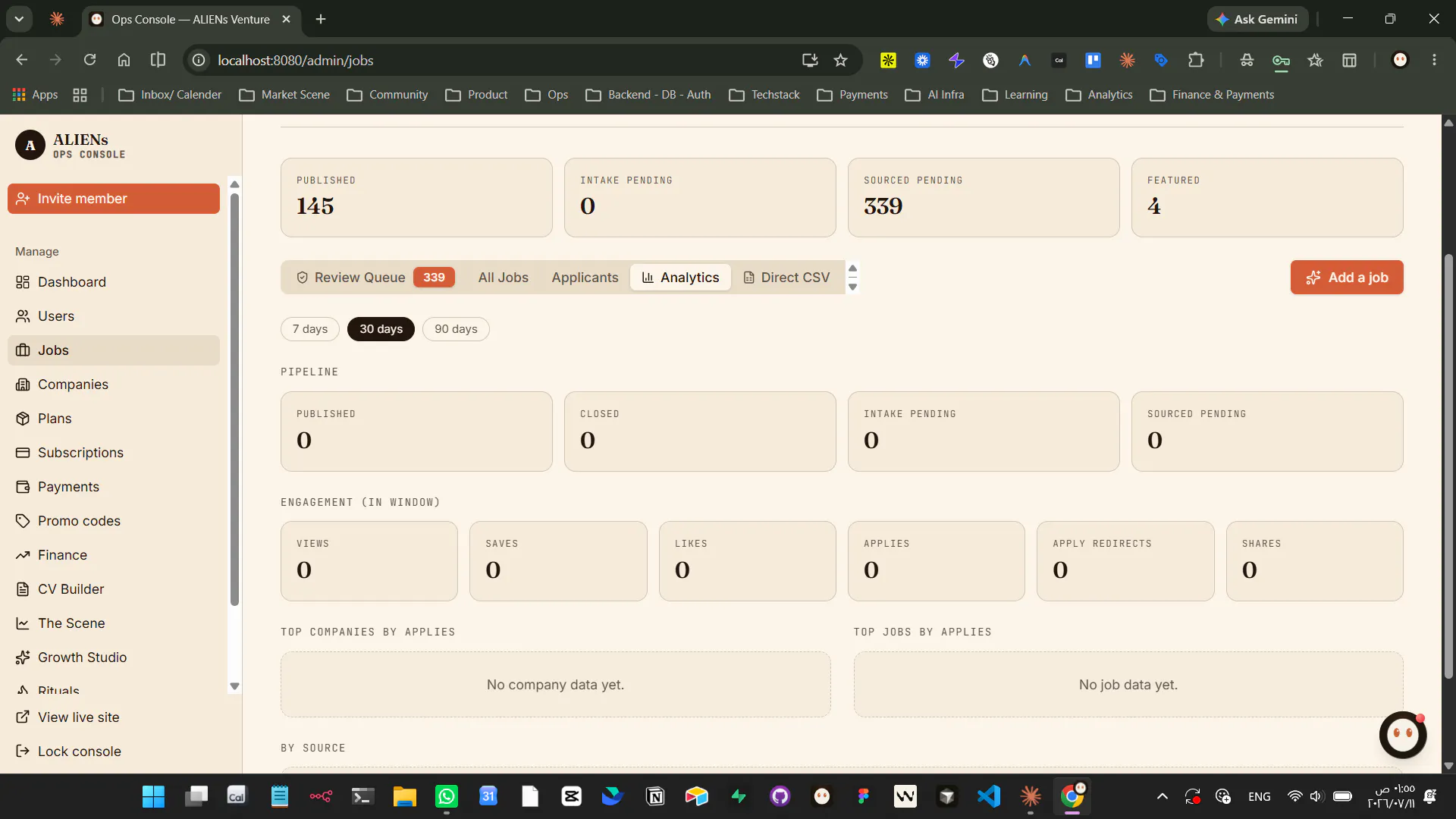The height and width of the screenshot is (819, 1456).
Task: Open the AI Infra bookmarks folder
Action: click(x=935, y=95)
